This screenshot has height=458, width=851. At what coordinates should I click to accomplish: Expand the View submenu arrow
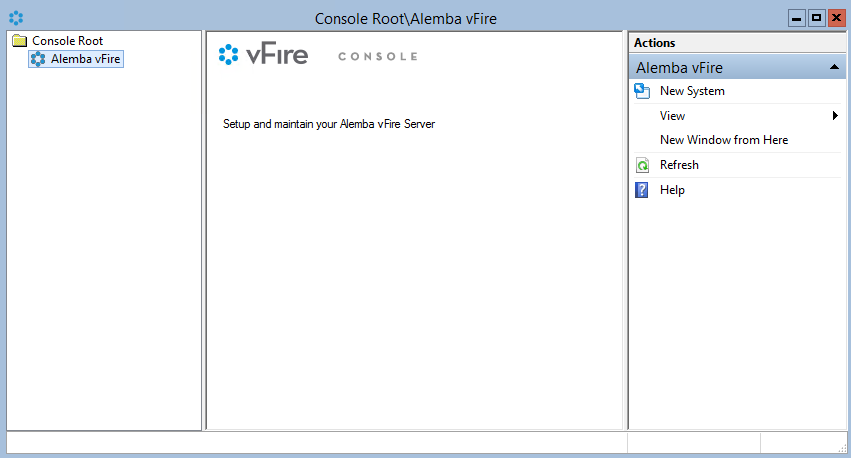tap(835, 116)
